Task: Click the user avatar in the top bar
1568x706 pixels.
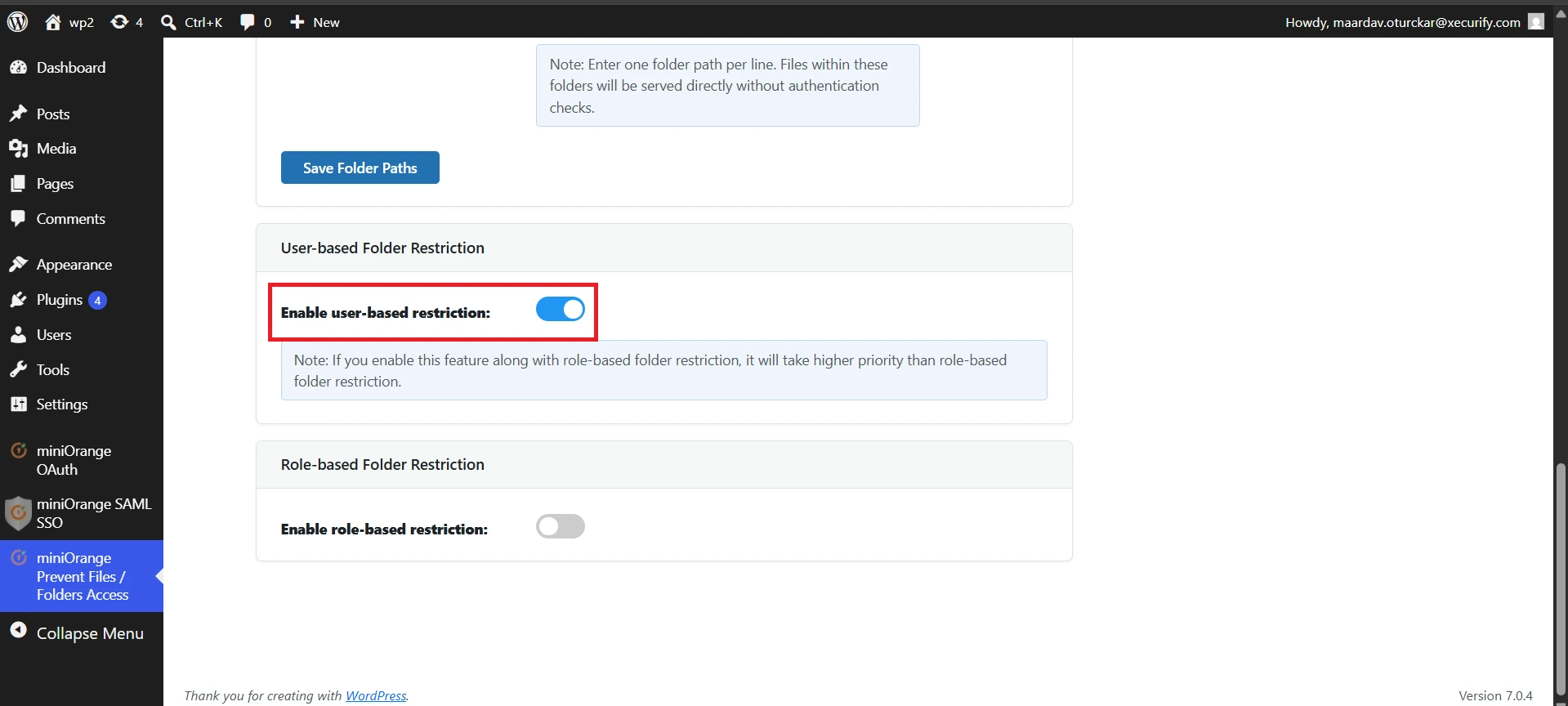Action: 1536,22
